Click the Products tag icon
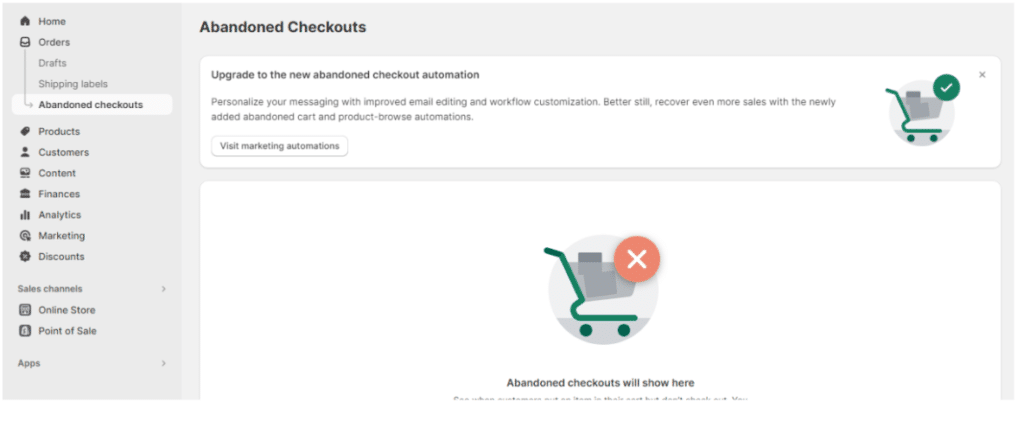 25,131
